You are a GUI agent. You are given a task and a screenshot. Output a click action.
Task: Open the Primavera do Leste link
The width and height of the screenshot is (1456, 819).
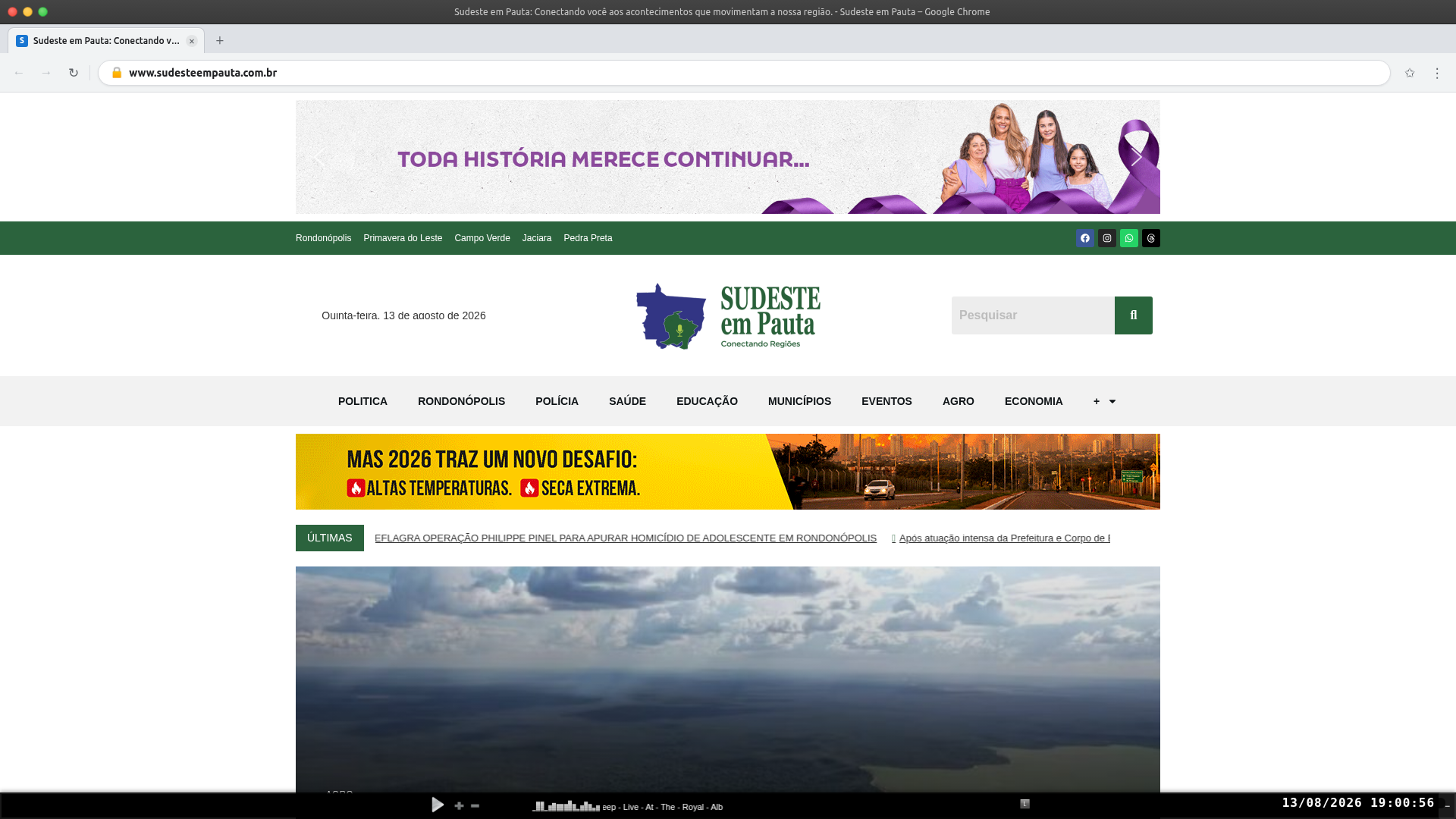(x=403, y=238)
